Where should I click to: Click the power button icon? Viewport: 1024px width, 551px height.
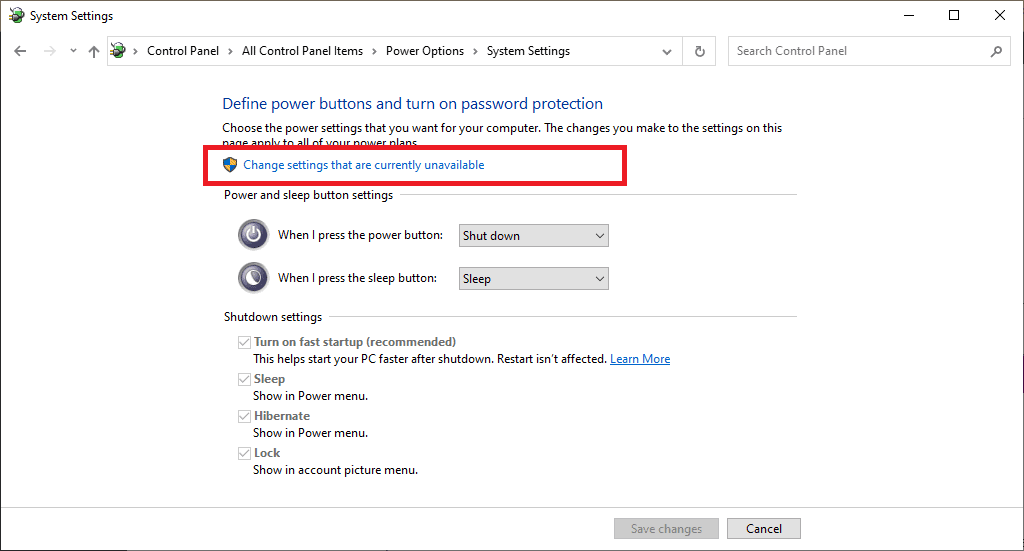pos(253,235)
